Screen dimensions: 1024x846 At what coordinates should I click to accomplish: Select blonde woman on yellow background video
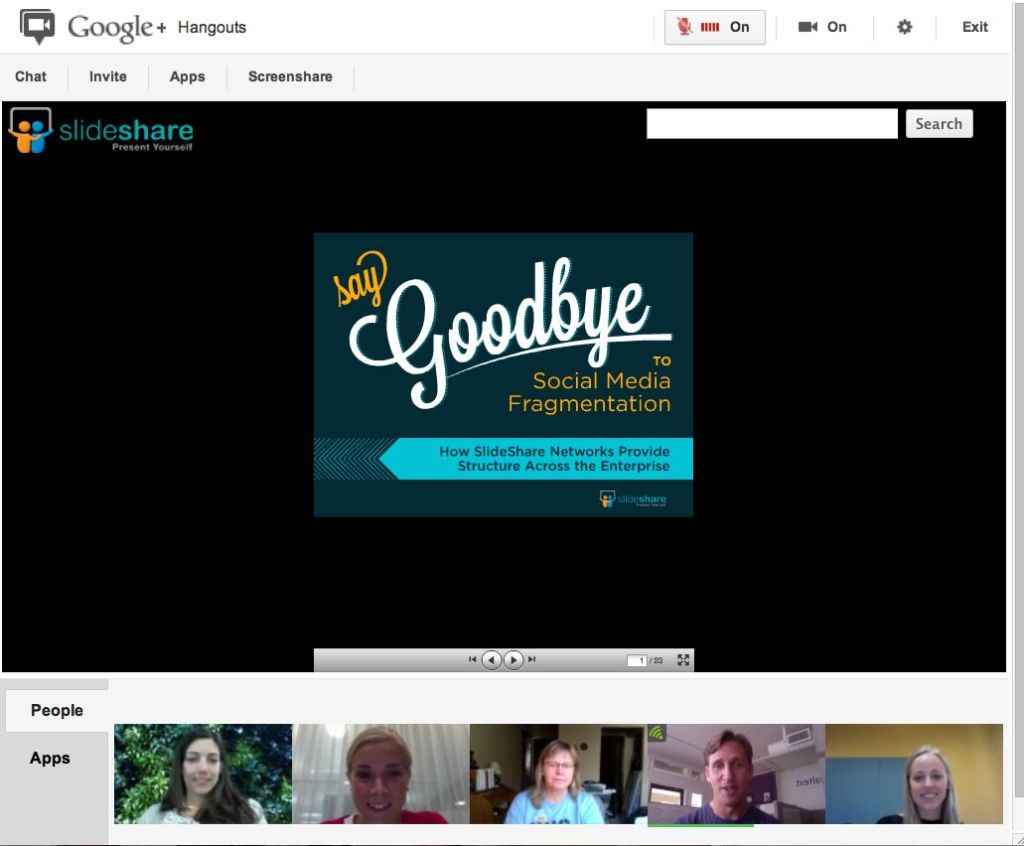pyautogui.click(x=914, y=773)
